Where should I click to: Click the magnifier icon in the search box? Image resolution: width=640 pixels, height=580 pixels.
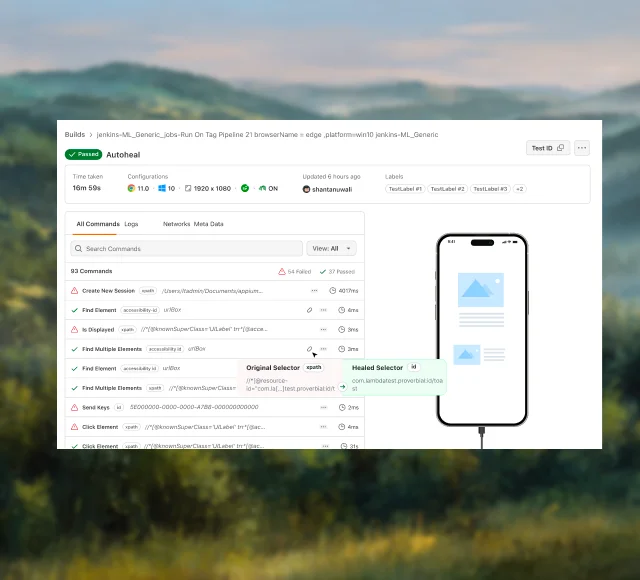pos(78,249)
